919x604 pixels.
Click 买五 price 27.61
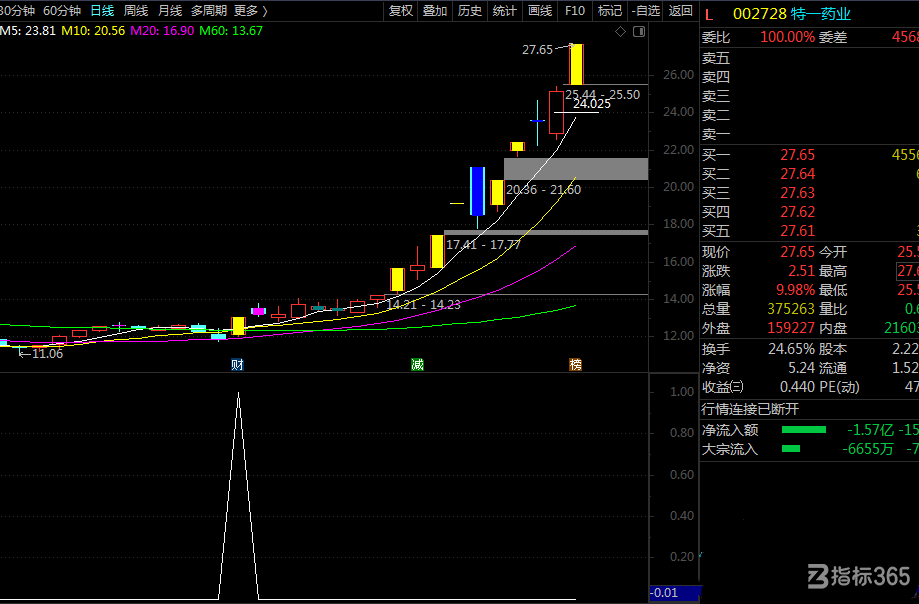point(797,231)
